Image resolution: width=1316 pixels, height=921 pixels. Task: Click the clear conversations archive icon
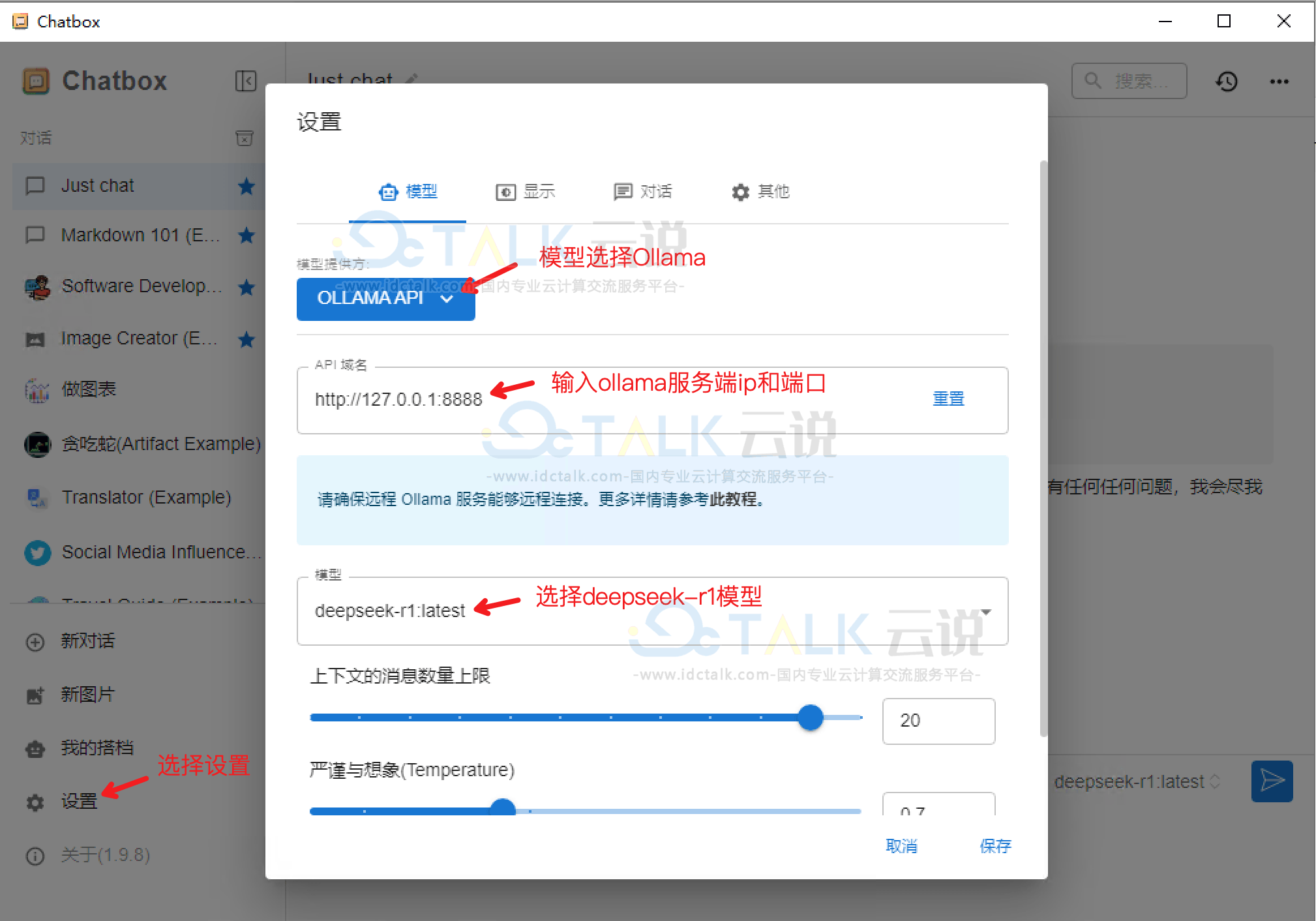pos(245,138)
